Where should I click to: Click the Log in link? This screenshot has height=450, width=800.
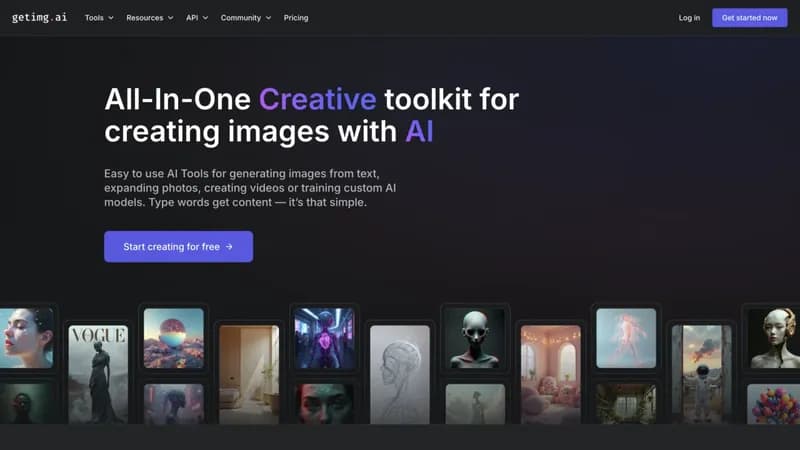coord(689,18)
